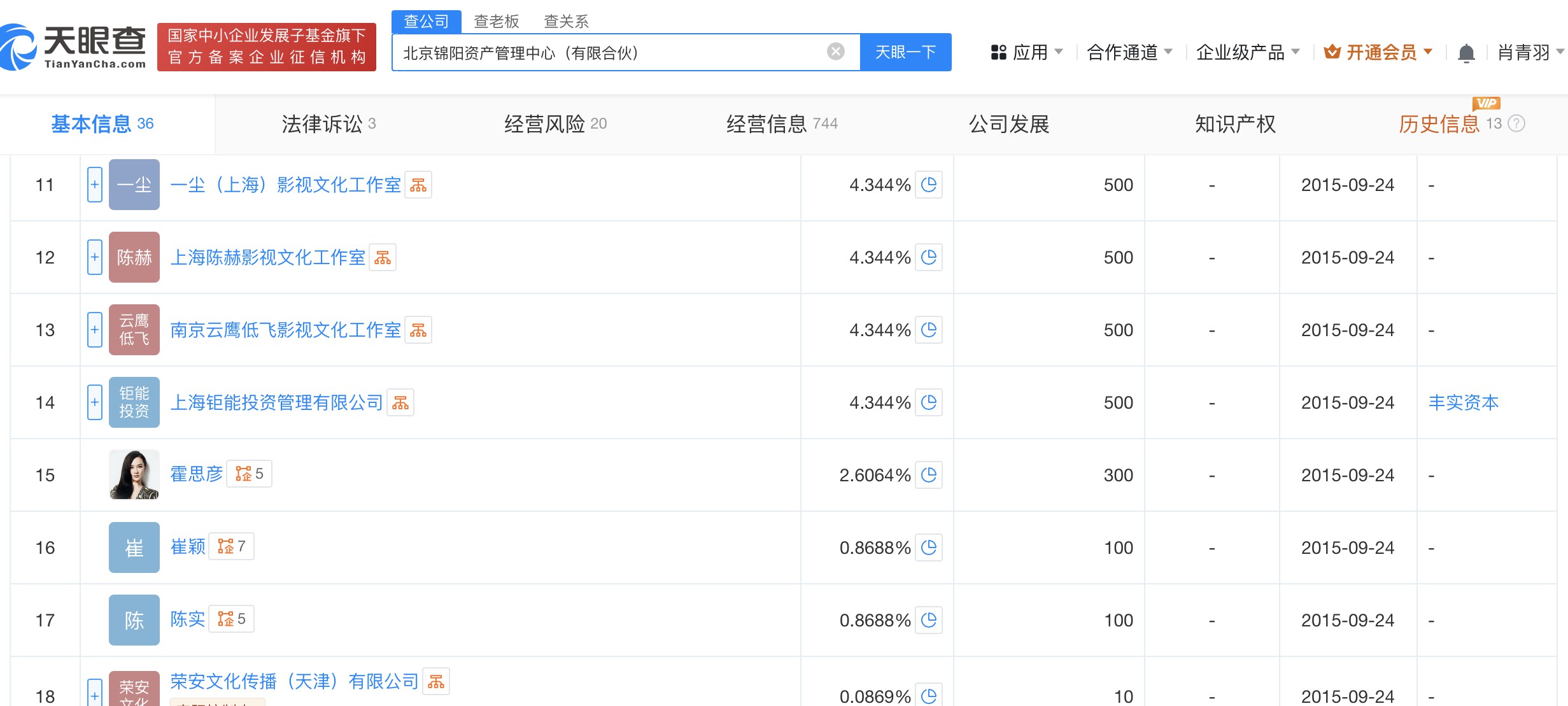Select the 查公司 search tab
The image size is (1568, 706).
(426, 21)
